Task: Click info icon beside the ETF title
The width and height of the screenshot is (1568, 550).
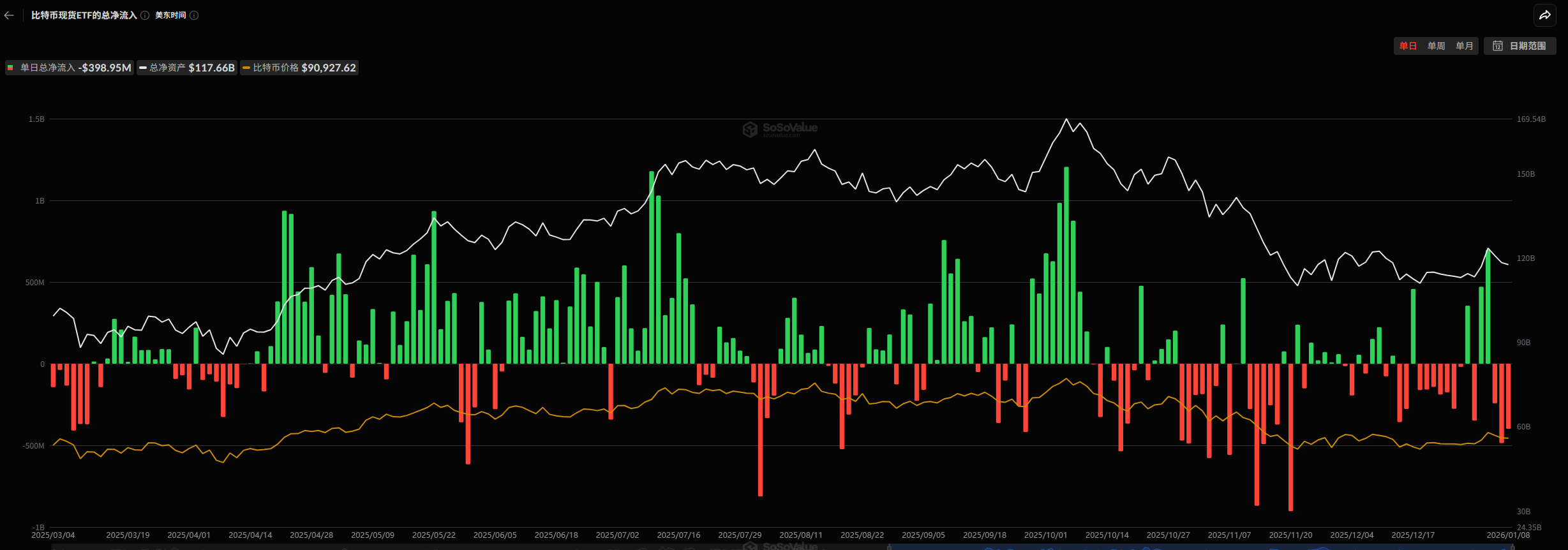Action: coord(145,15)
